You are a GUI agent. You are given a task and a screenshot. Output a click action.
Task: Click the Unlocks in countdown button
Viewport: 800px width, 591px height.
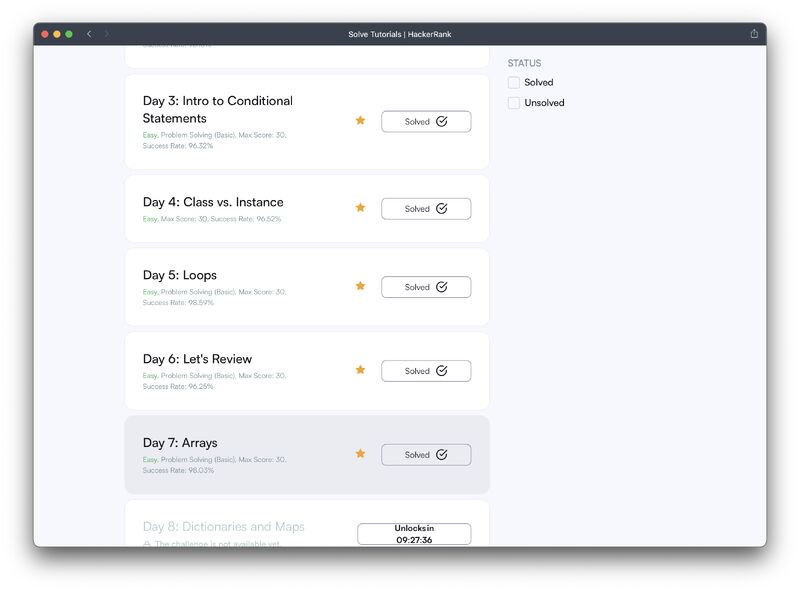[x=414, y=534]
